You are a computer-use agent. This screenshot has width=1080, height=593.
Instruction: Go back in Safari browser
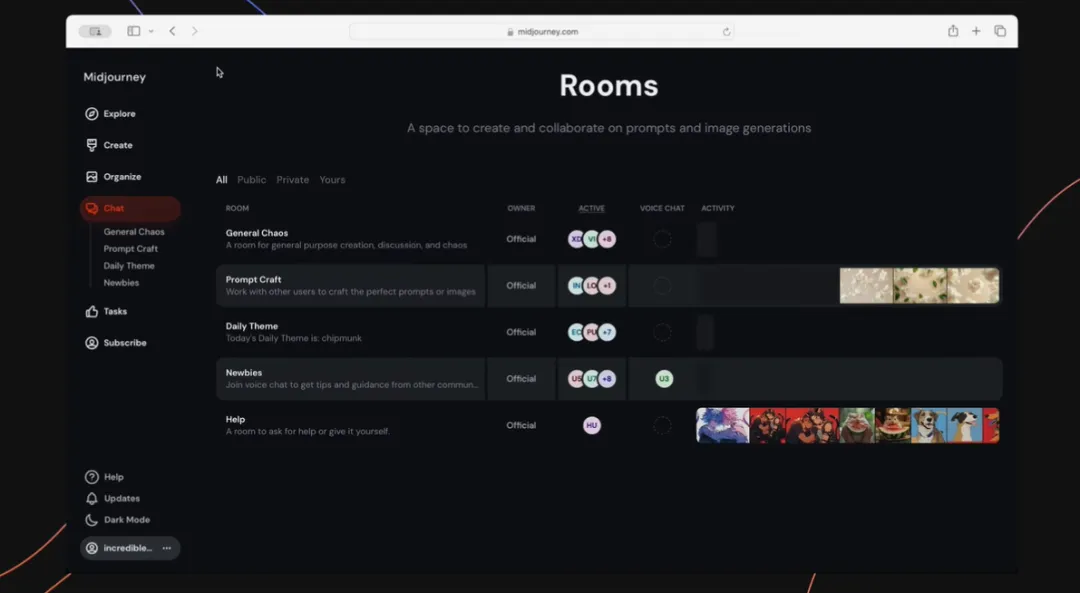[172, 31]
